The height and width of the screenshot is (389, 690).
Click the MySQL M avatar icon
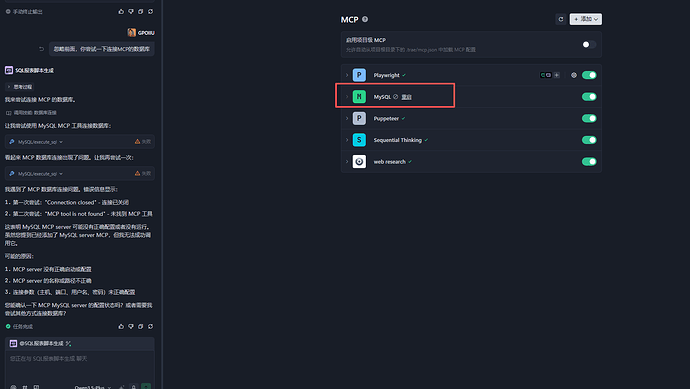tap(359, 97)
